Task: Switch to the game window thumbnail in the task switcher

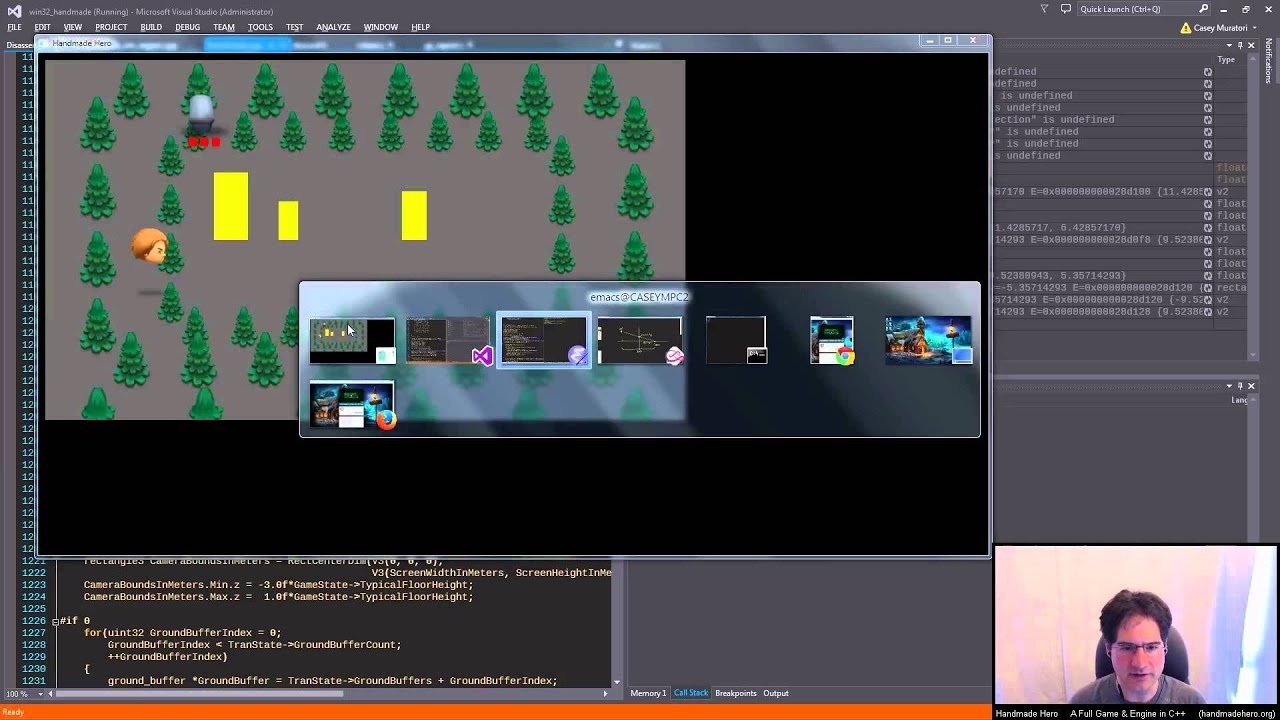Action: point(352,341)
